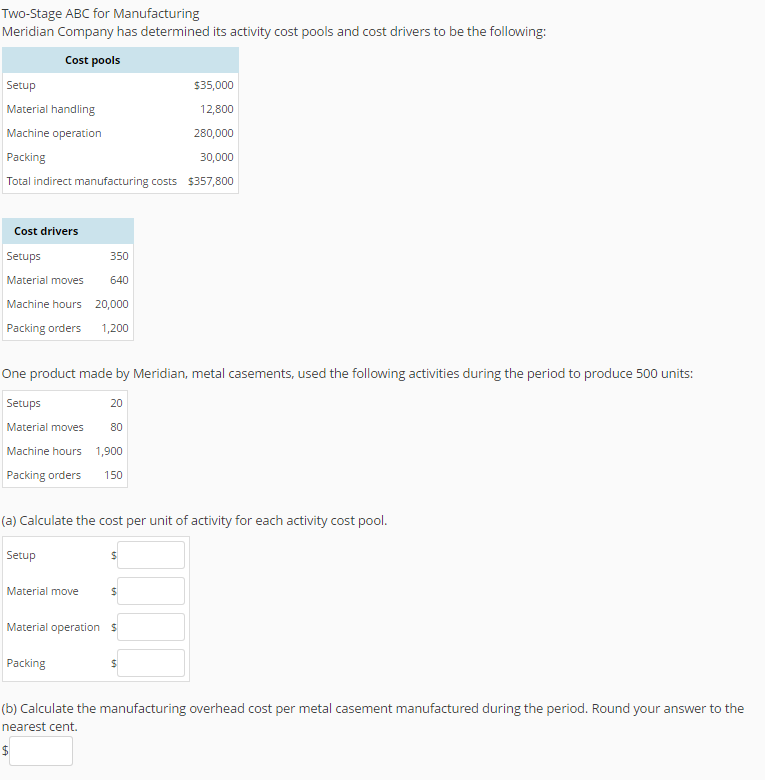This screenshot has height=780, width=765.
Task: Select the 12,800 Material handling amount
Action: 216,109
